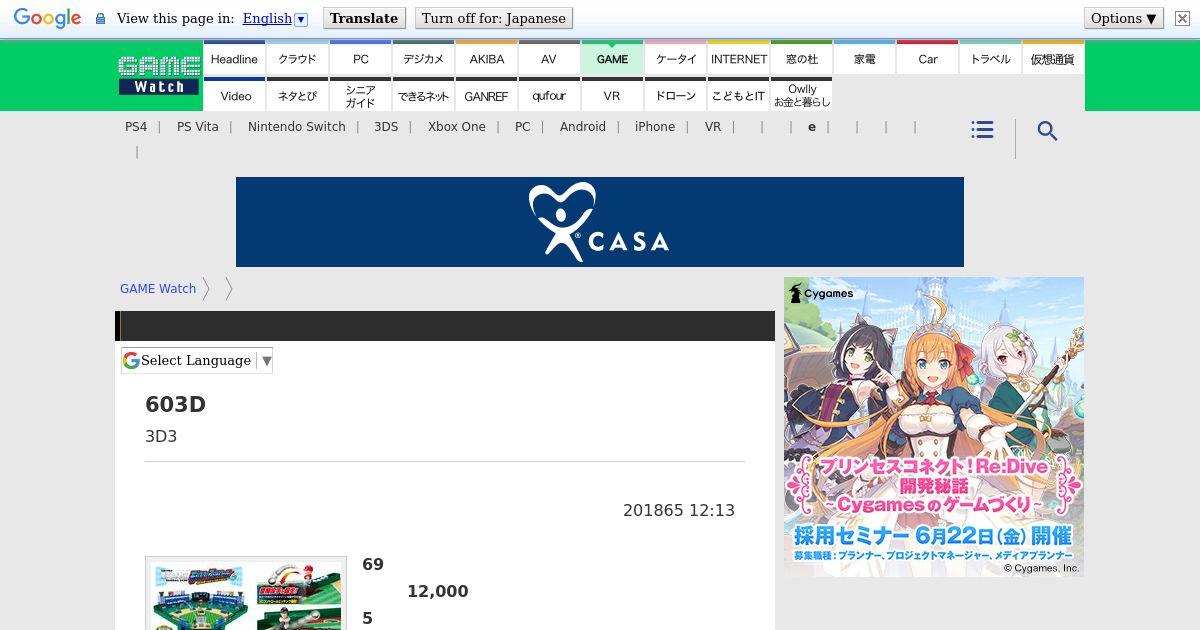Viewport: 1200px width, 630px height.
Task: Go to Nintendo Switch category link
Action: point(297,127)
